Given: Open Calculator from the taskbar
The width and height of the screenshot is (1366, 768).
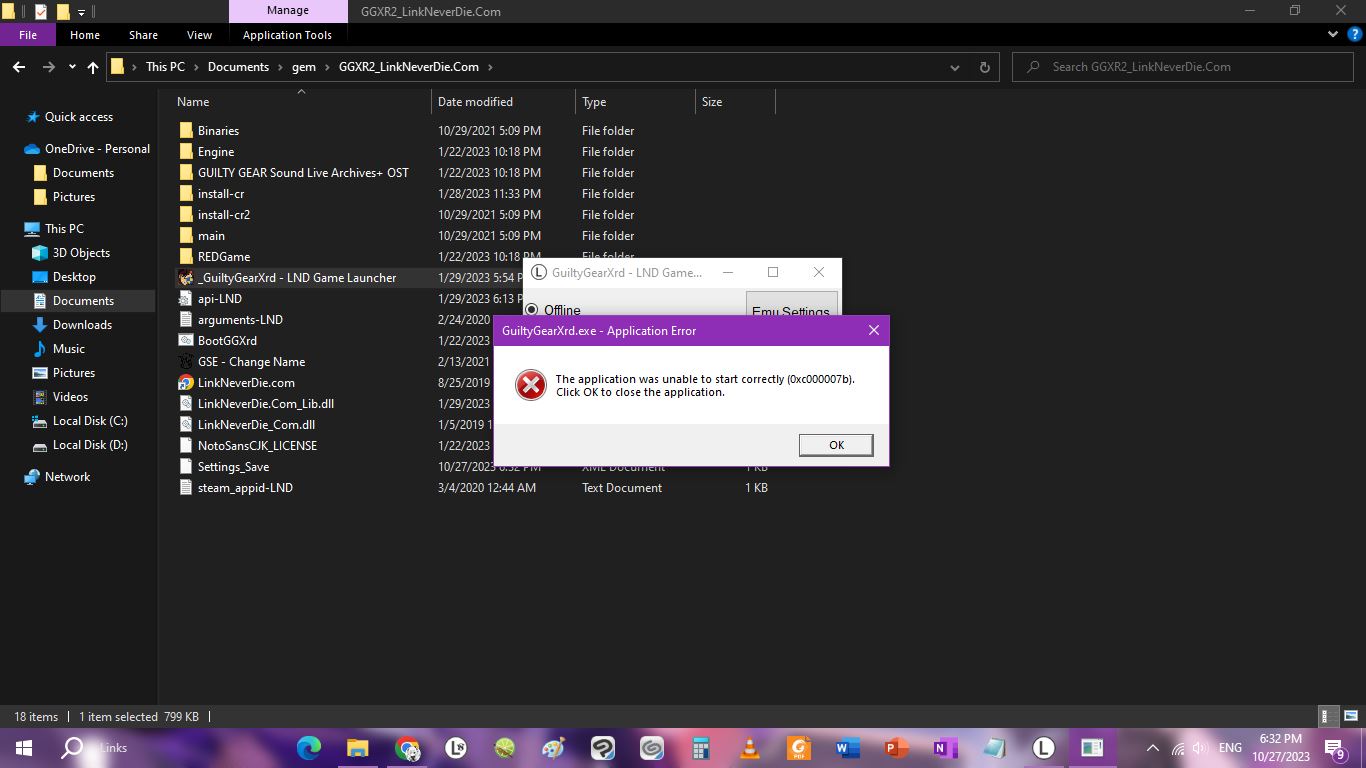Looking at the screenshot, I should tap(700, 747).
